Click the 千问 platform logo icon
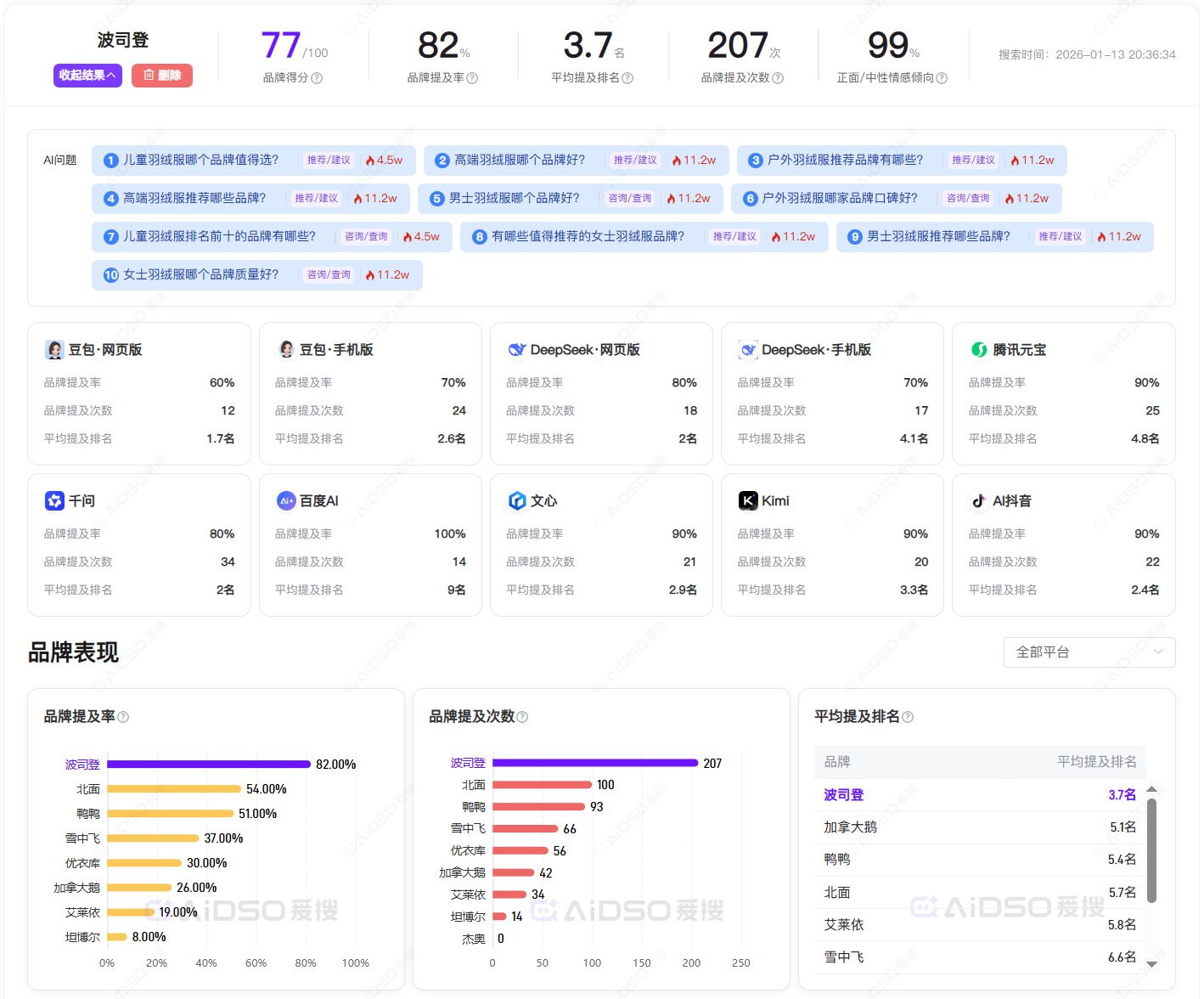Screen dimensions: 1204x999 [x=54, y=501]
